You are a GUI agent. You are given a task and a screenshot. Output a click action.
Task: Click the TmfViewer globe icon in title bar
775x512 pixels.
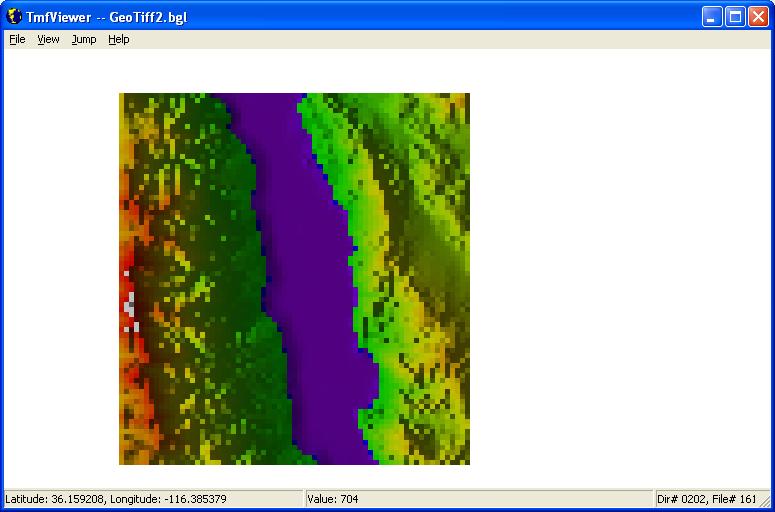pos(14,17)
